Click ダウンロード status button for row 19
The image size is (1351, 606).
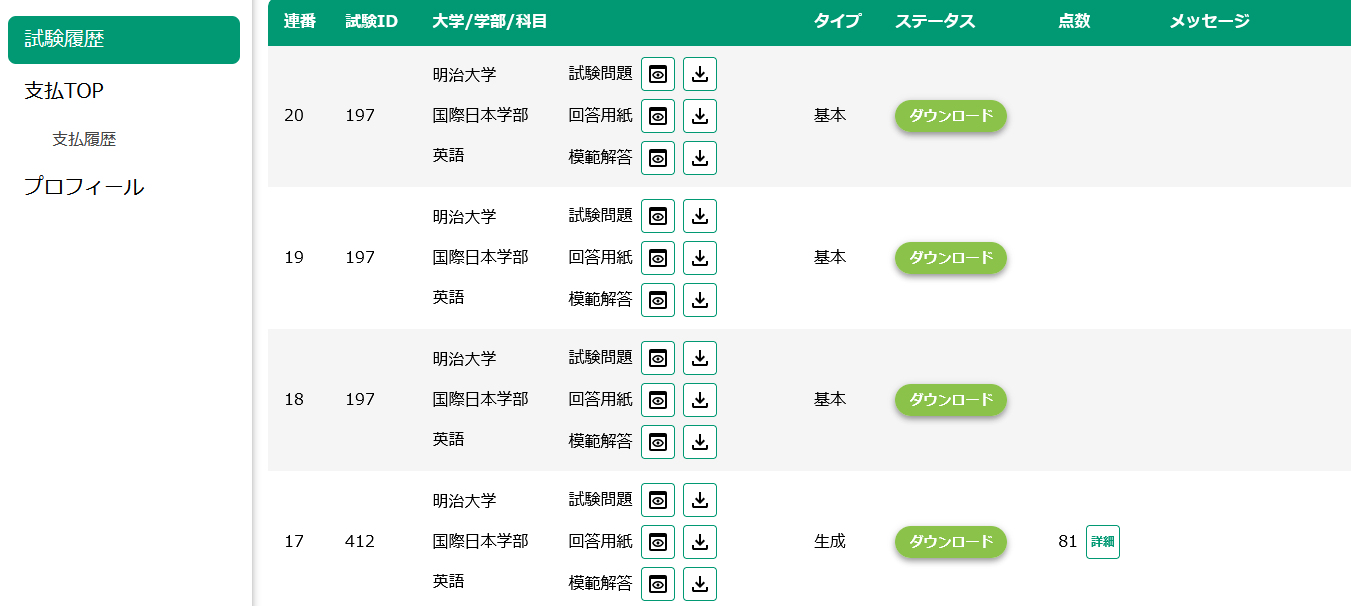click(950, 258)
